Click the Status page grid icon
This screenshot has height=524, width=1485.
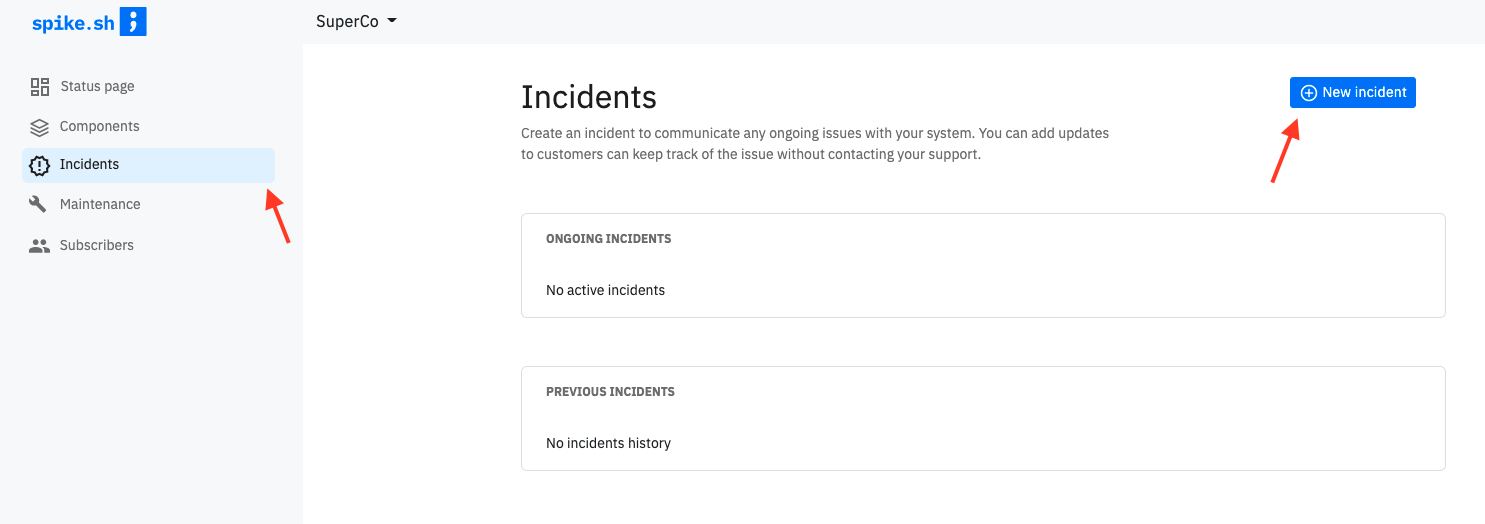tap(40, 87)
